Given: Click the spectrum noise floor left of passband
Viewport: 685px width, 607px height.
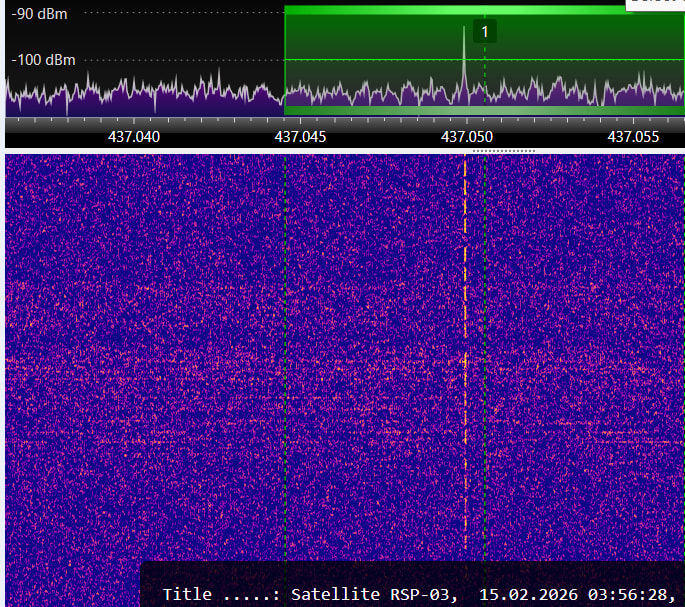Looking at the screenshot, I should (140, 98).
